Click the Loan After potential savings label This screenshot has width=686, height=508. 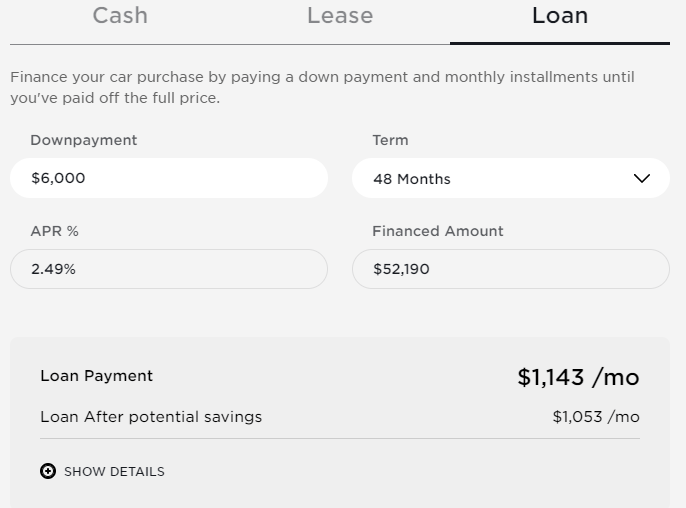click(151, 416)
